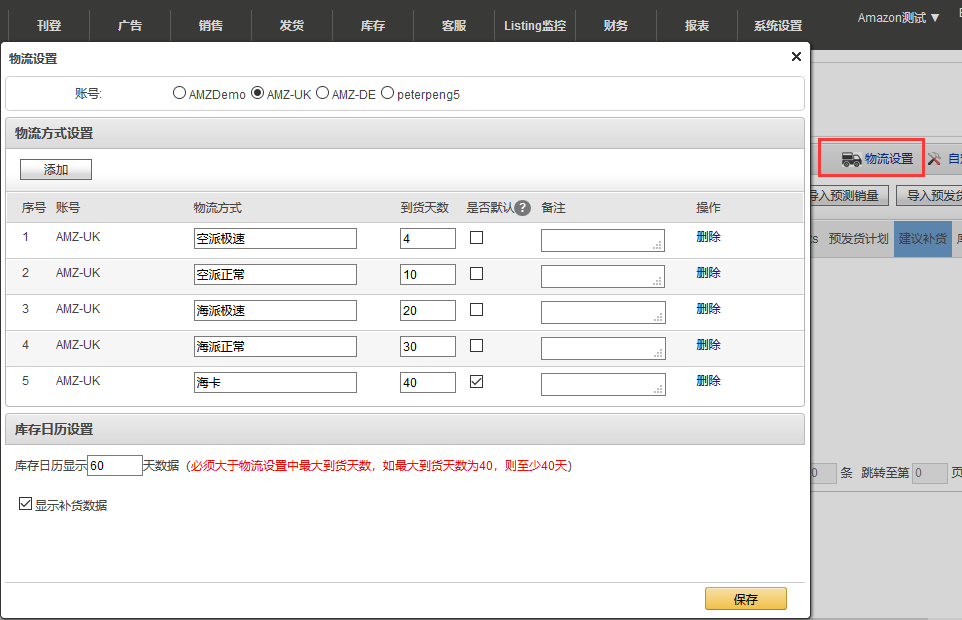Open the Listing监控 menu
962x620 pixels.
click(535, 25)
